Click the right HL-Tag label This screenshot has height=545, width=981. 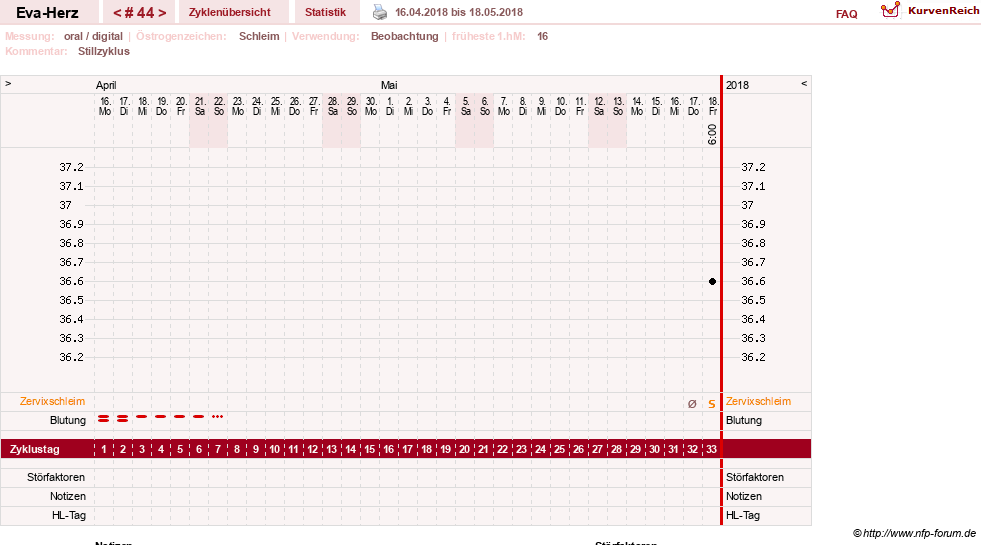pyautogui.click(x=743, y=516)
